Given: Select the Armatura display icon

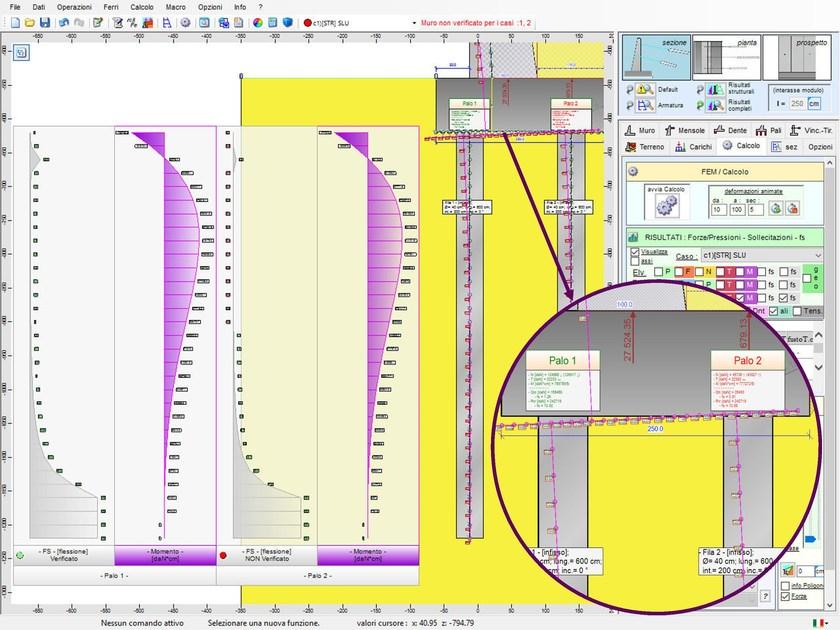Looking at the screenshot, I should 644,104.
